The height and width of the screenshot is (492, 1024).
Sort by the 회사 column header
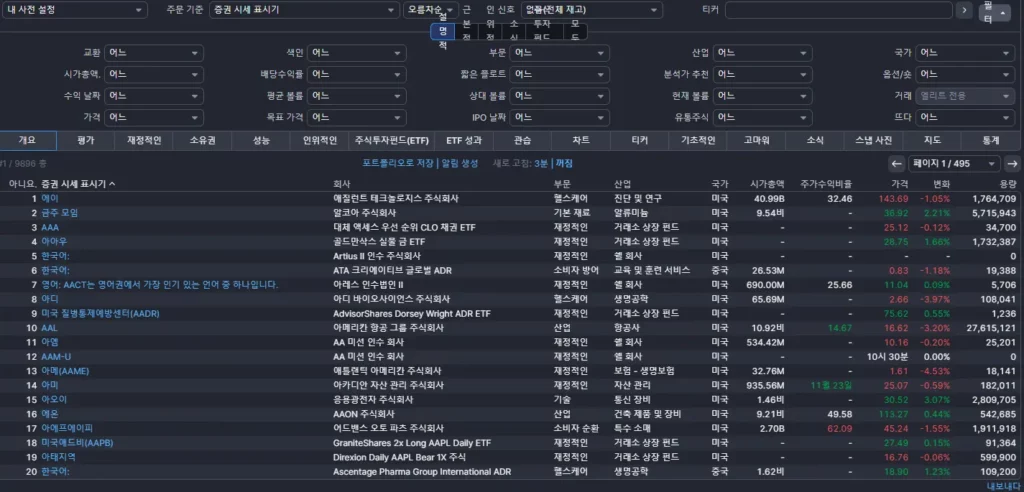tap(341, 184)
